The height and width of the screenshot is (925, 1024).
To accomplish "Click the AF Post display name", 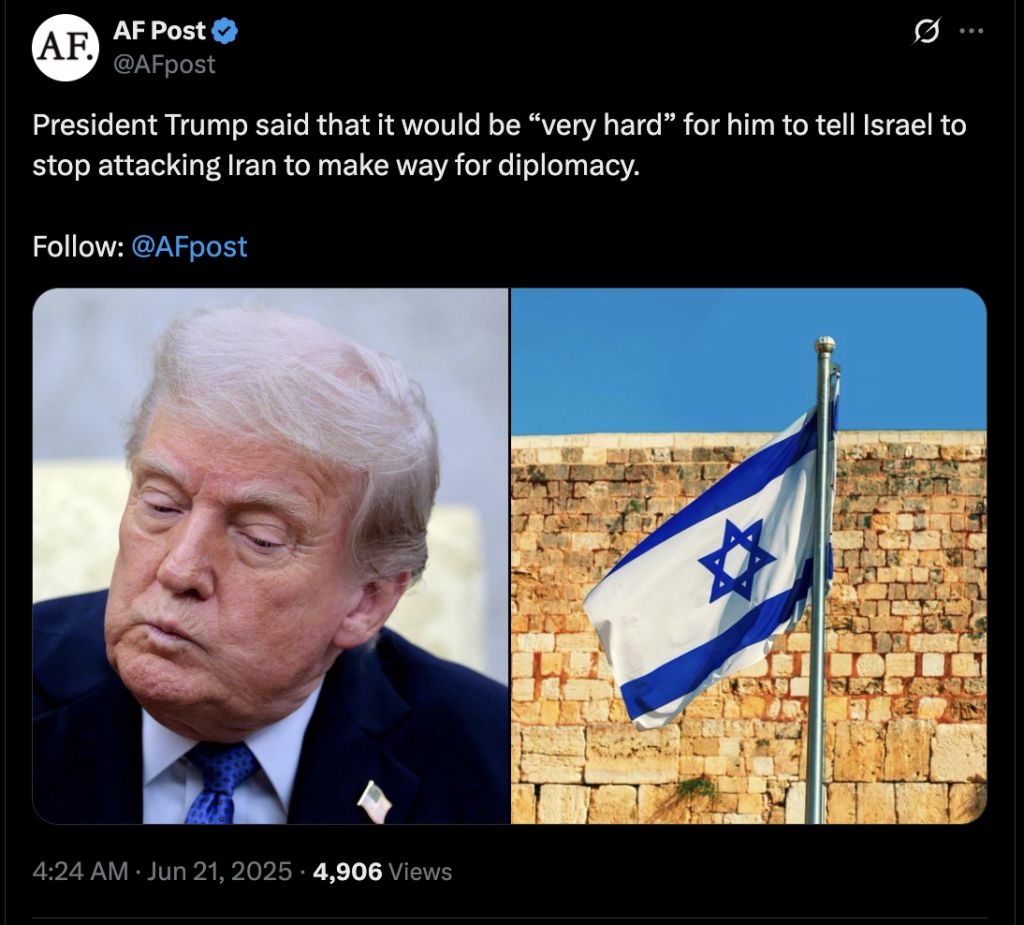I will coord(159,31).
